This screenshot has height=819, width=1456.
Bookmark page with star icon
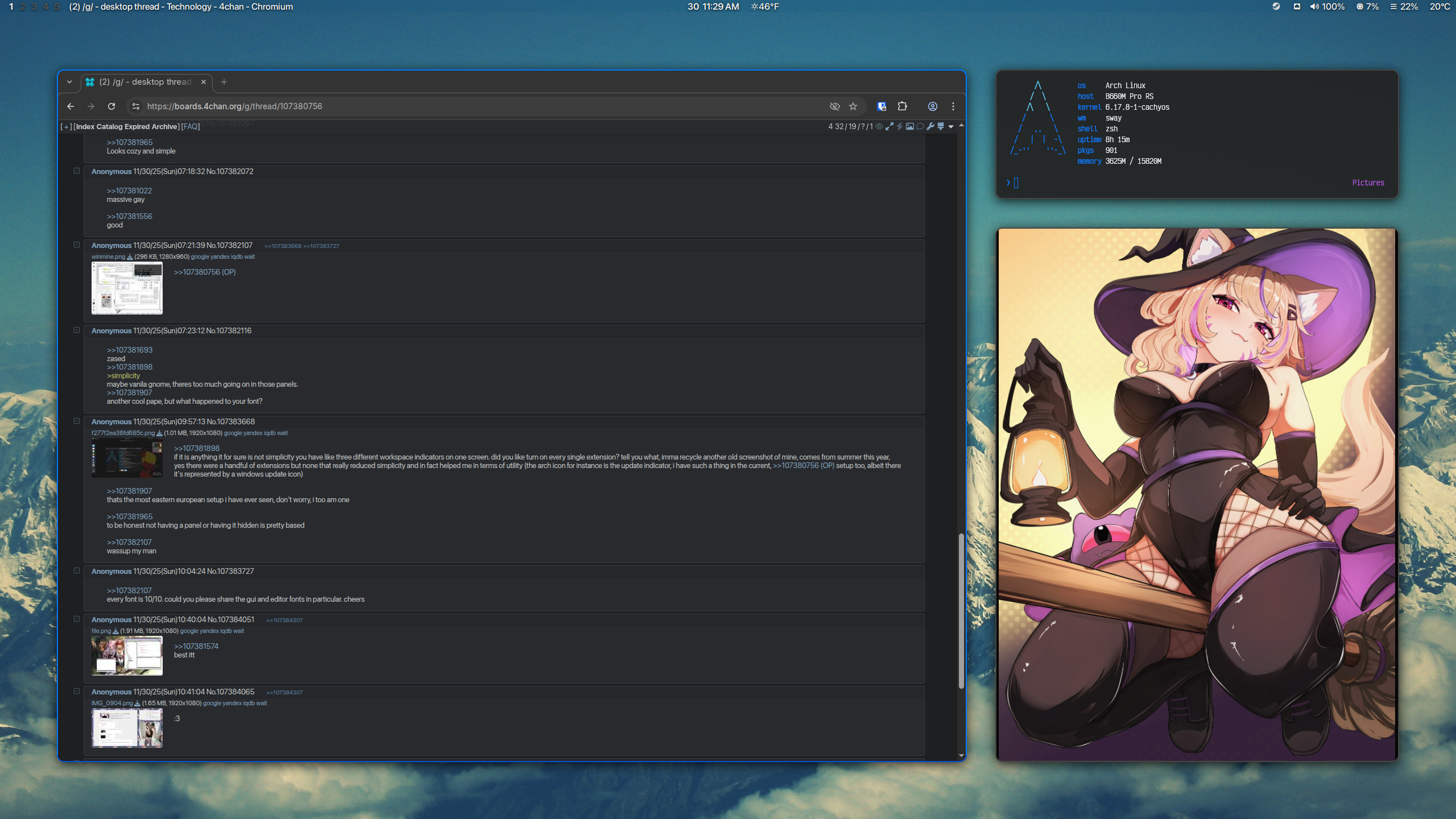[x=853, y=106]
